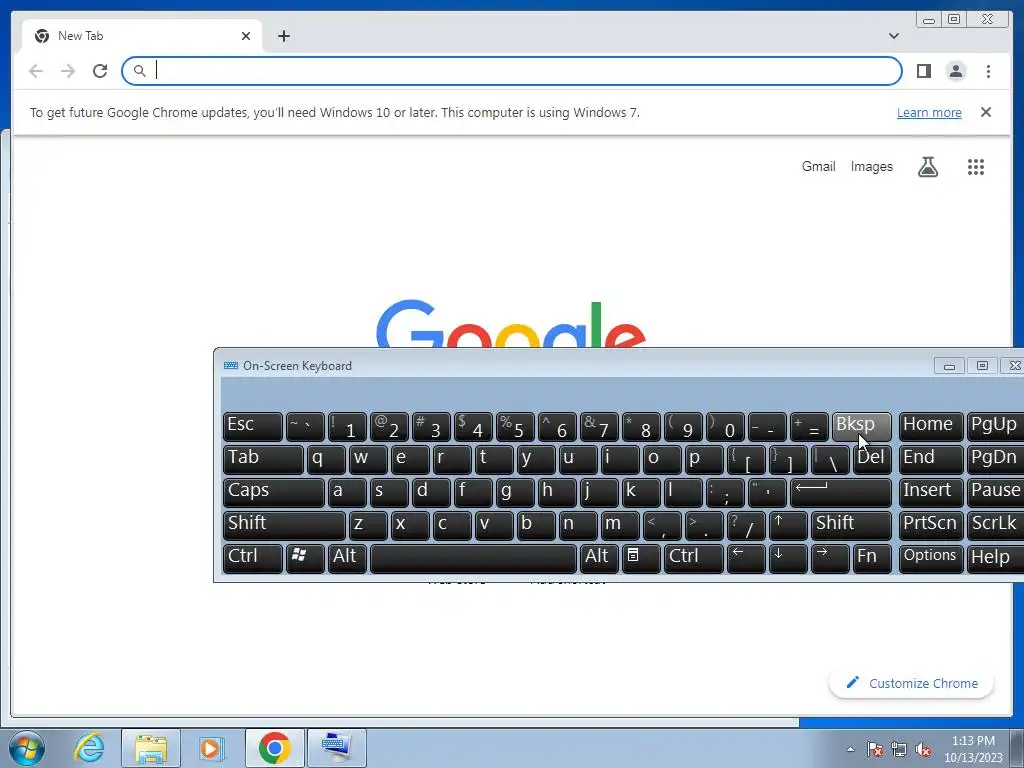The width and height of the screenshot is (1024, 768).
Task: Click PrtScn key on On-Screen Keyboard
Action: pos(931,526)
